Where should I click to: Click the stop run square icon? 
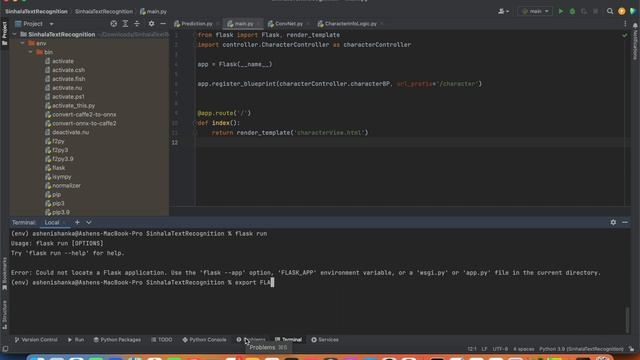[596, 11]
